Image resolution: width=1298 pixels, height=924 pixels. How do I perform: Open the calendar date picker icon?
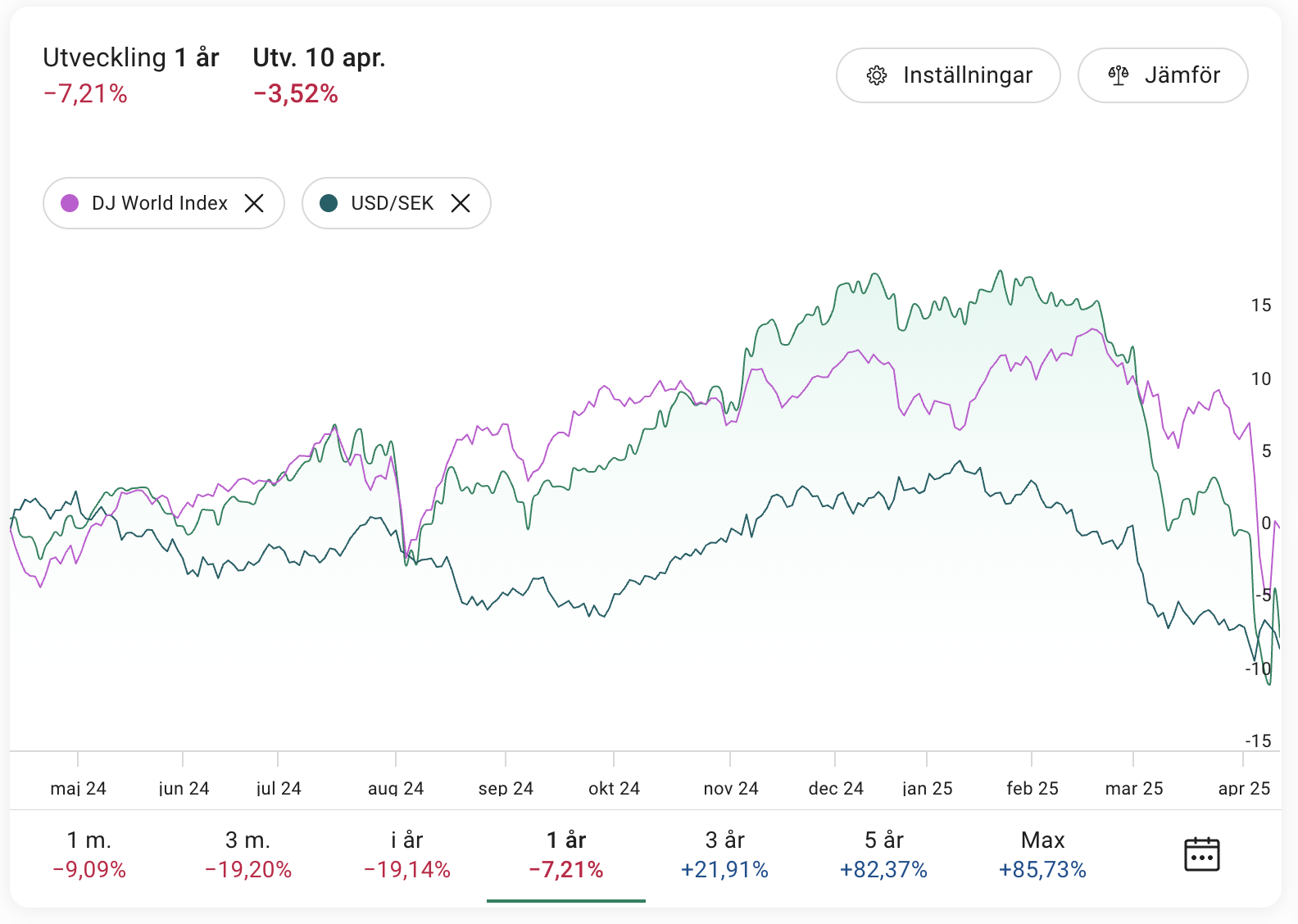point(1201,854)
